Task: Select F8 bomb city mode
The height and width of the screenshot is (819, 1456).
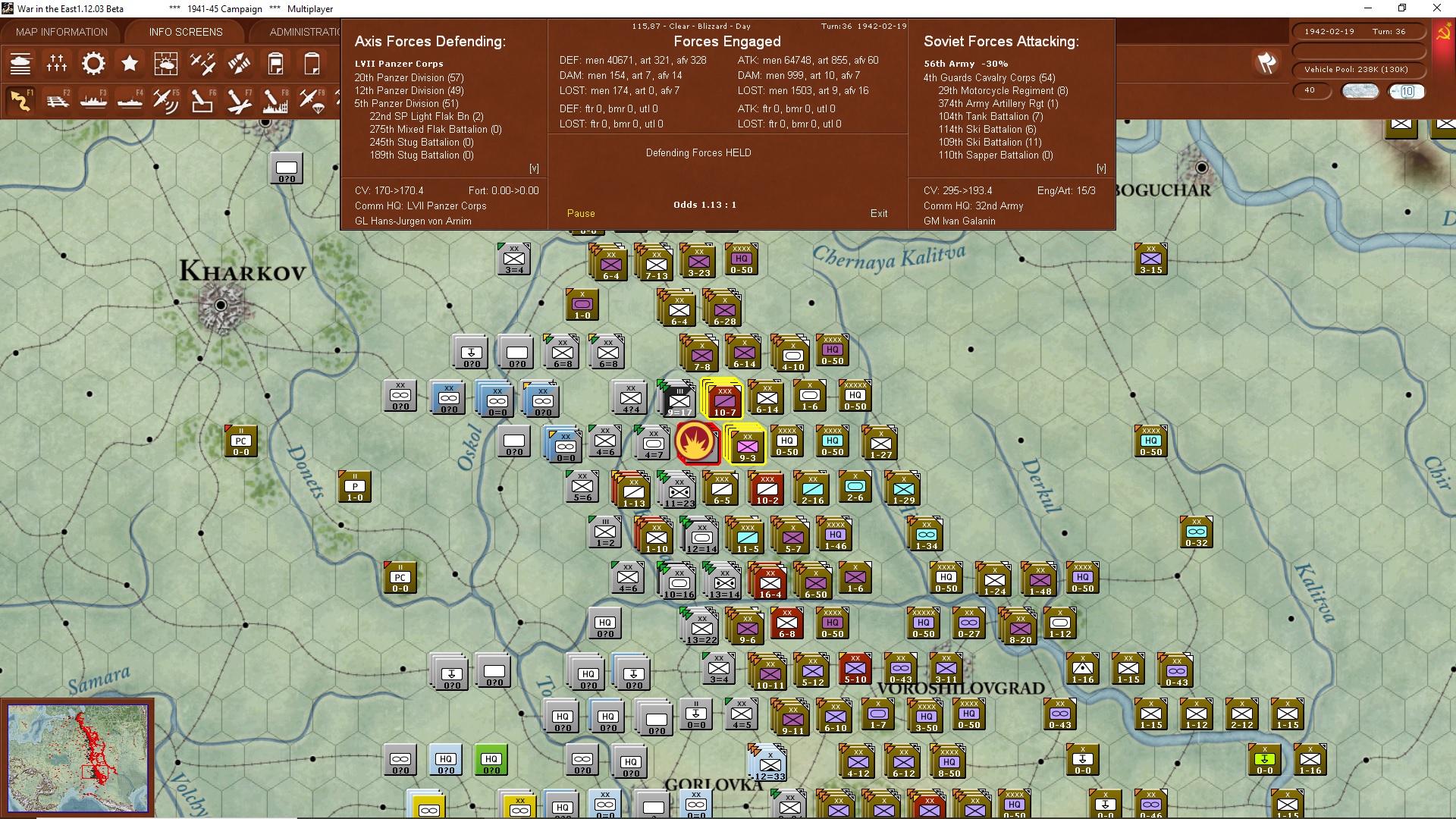Action: tap(275, 100)
